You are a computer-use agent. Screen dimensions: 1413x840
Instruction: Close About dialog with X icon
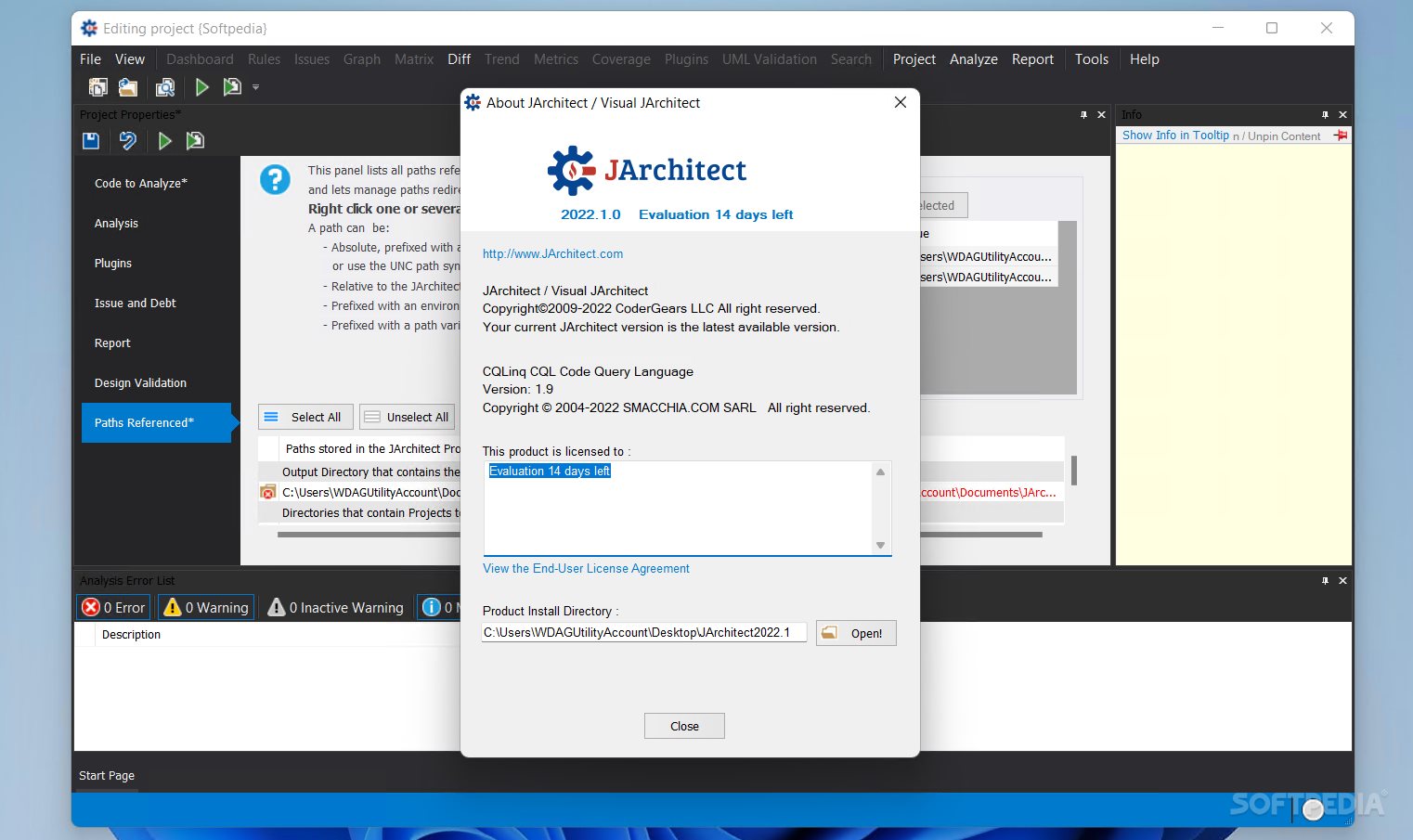(x=900, y=103)
